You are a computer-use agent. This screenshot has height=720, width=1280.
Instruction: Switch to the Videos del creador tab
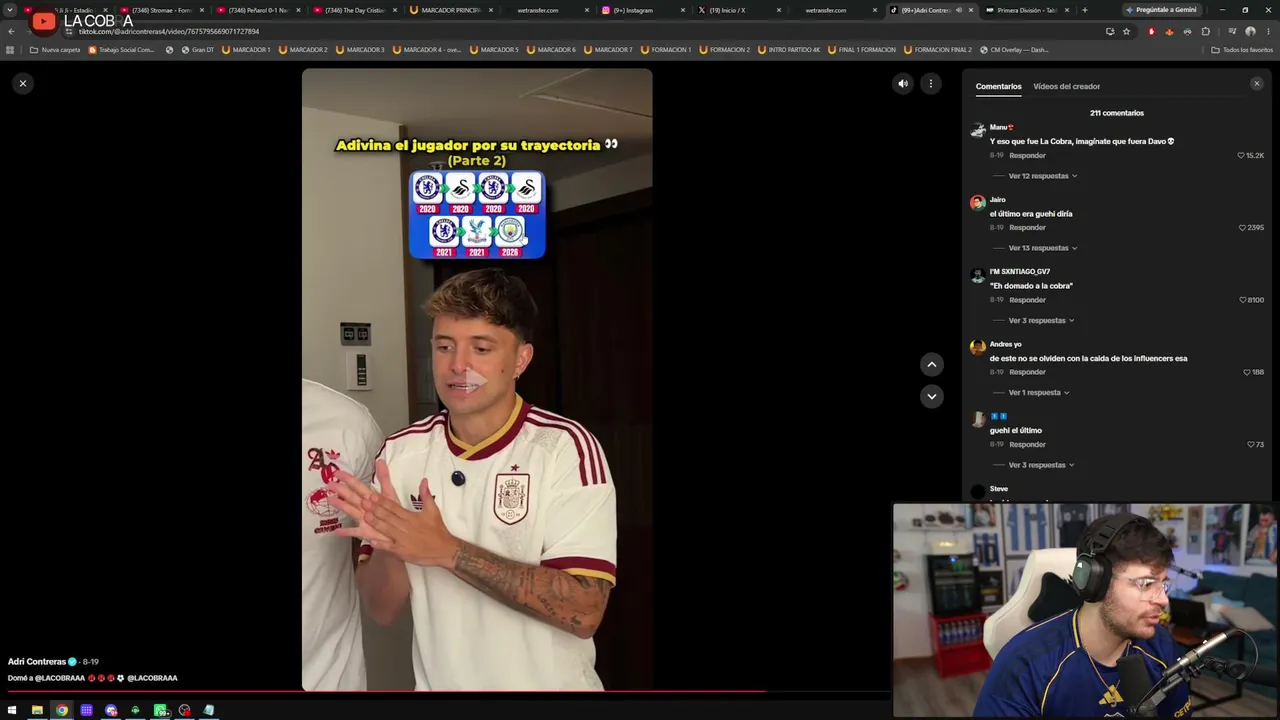[1066, 87]
